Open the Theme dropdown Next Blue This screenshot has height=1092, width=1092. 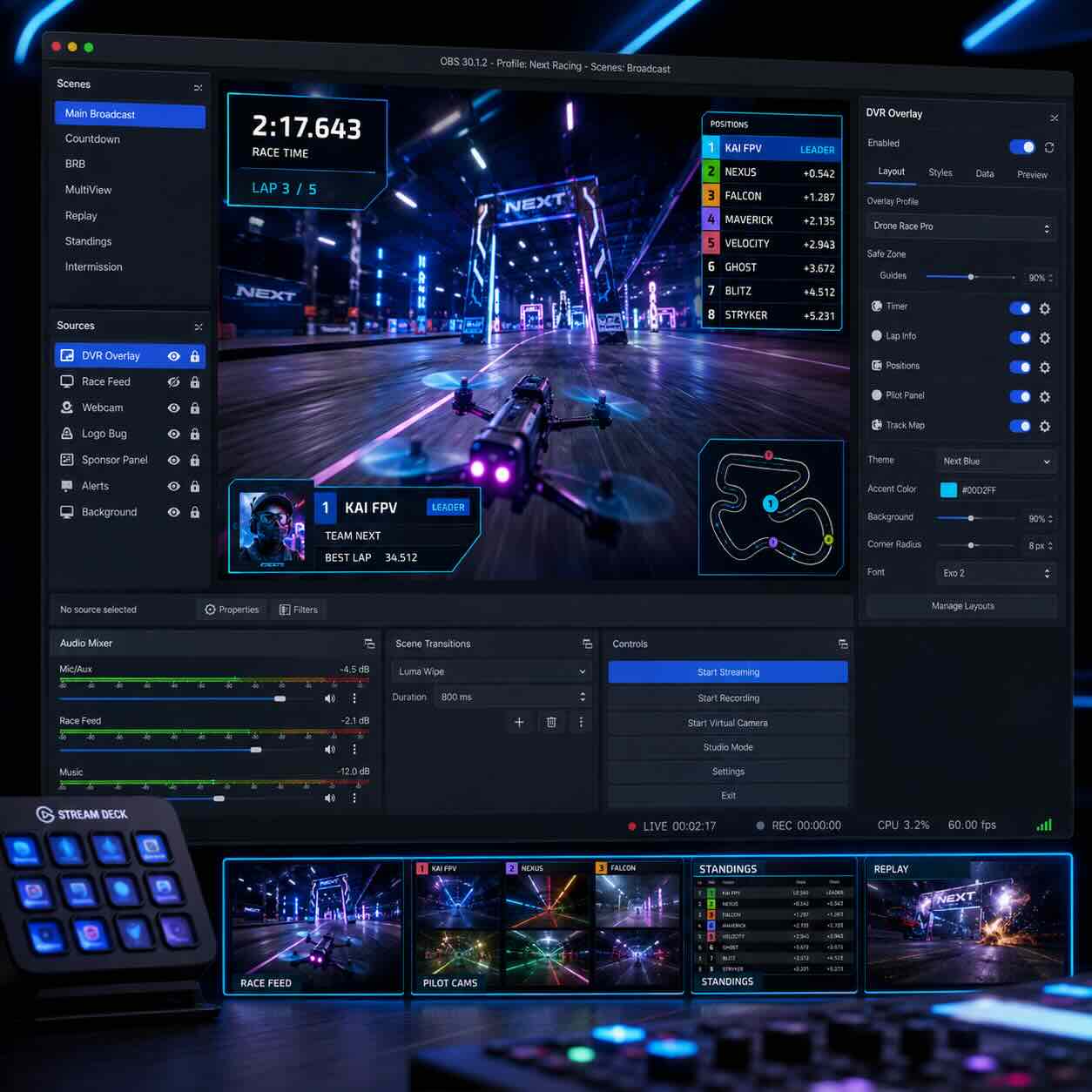point(996,462)
